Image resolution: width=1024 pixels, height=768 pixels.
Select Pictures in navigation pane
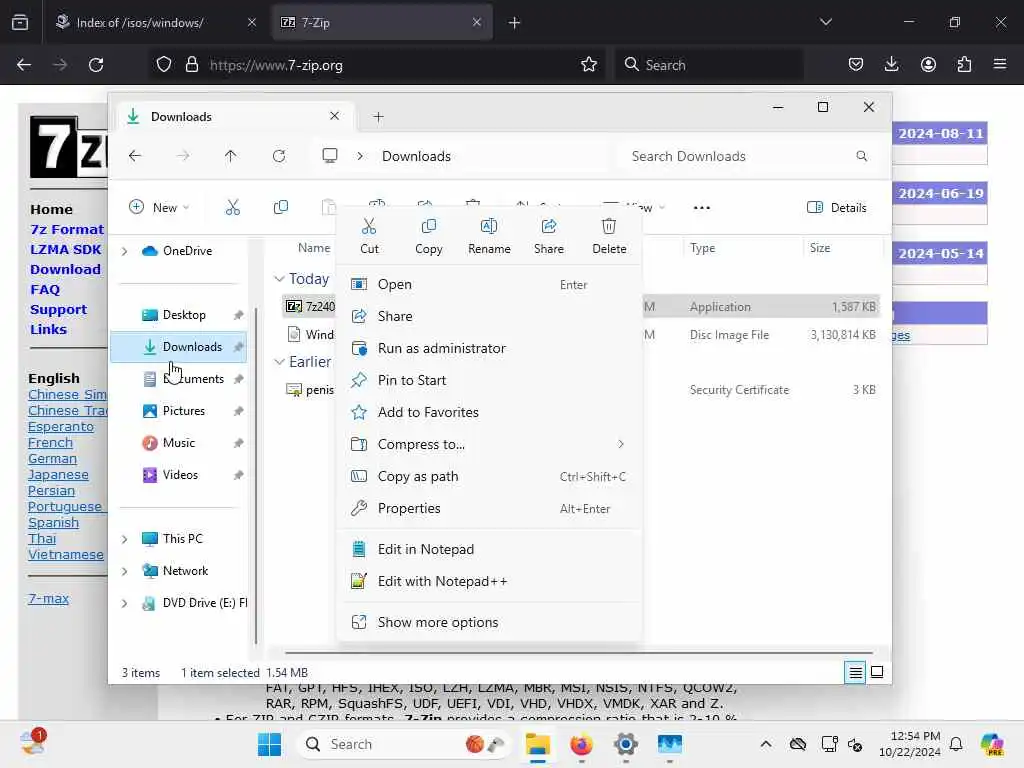[x=179, y=411]
